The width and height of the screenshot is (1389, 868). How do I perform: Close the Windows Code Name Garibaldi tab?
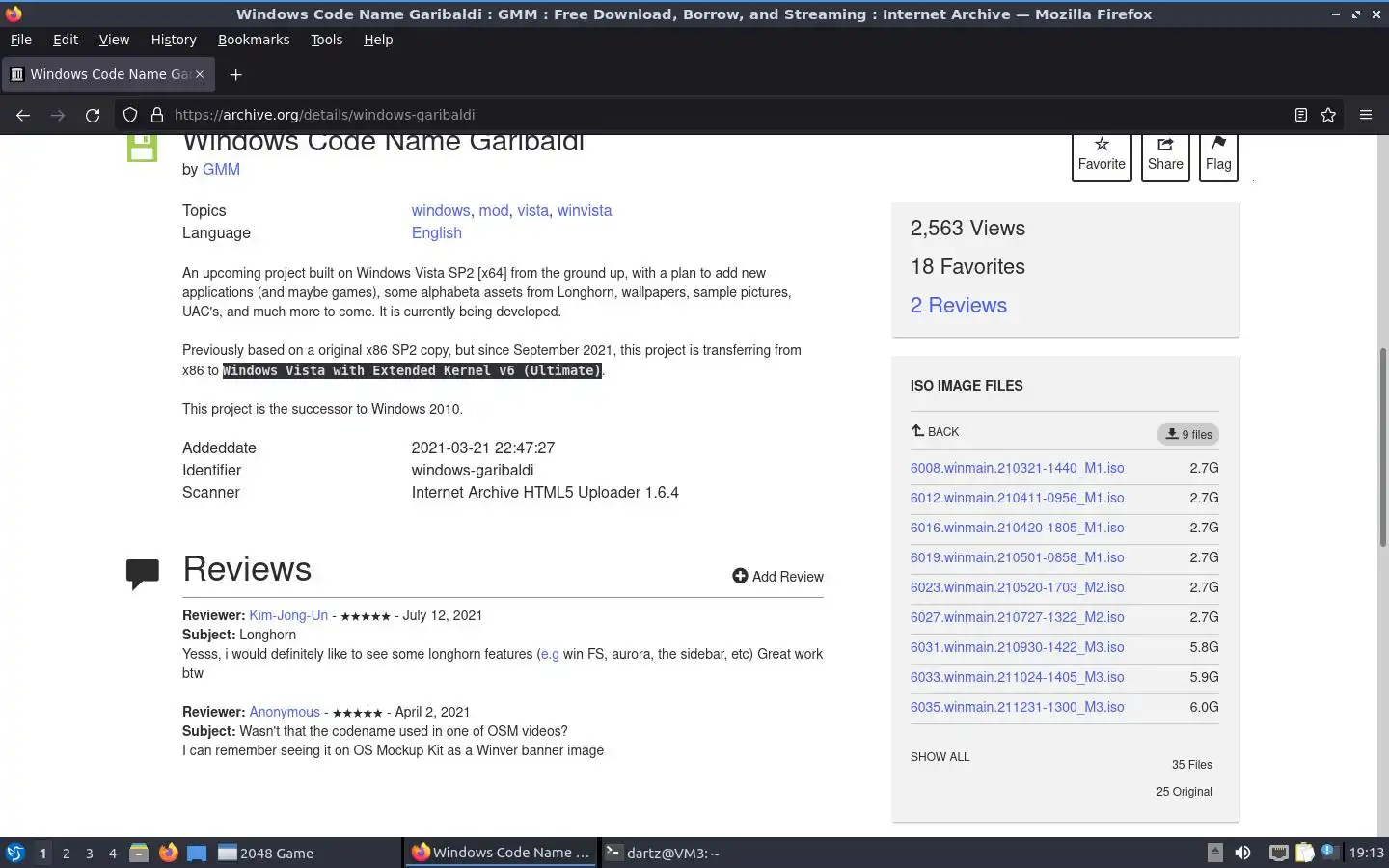[200, 74]
